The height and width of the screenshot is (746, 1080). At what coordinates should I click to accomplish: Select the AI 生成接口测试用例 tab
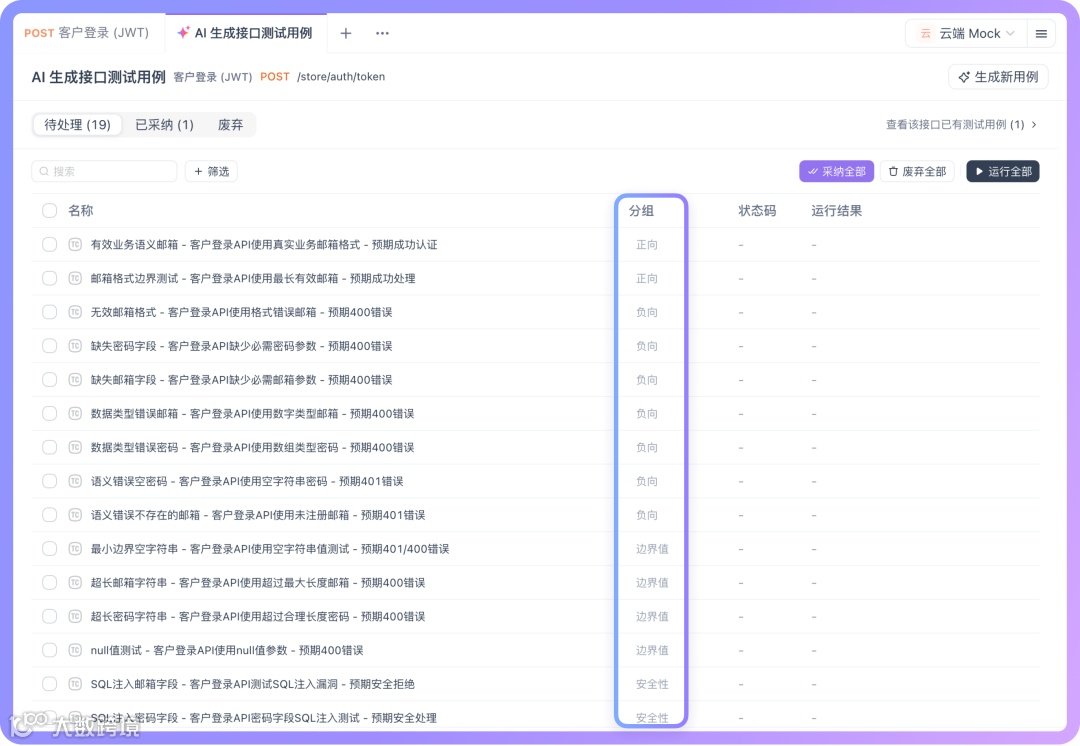point(246,33)
